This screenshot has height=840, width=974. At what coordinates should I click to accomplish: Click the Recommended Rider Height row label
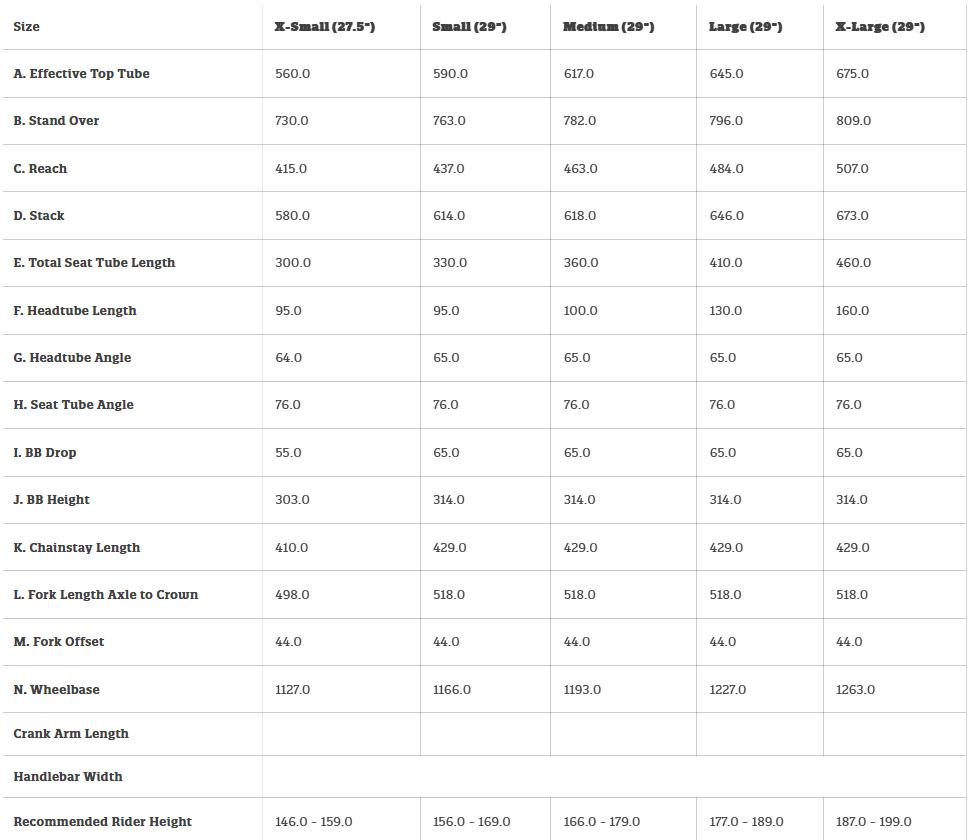(x=103, y=822)
